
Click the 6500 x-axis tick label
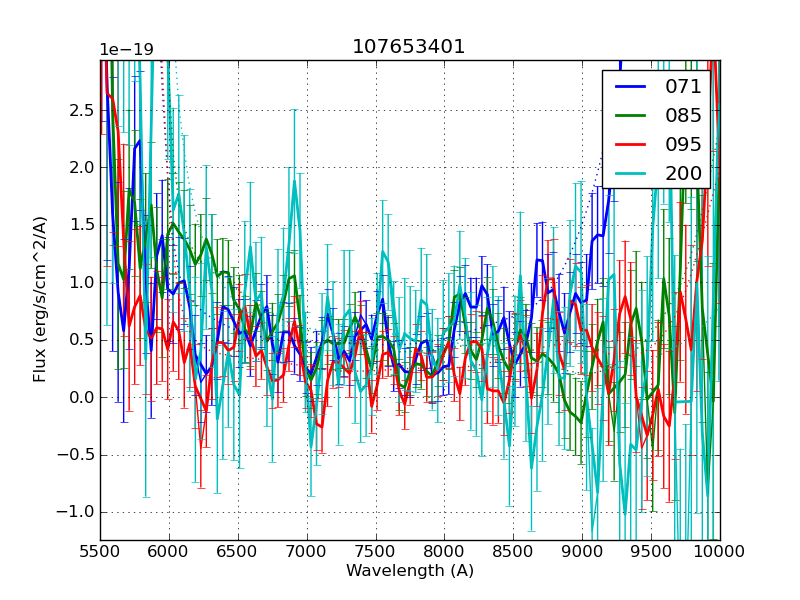(x=238, y=551)
